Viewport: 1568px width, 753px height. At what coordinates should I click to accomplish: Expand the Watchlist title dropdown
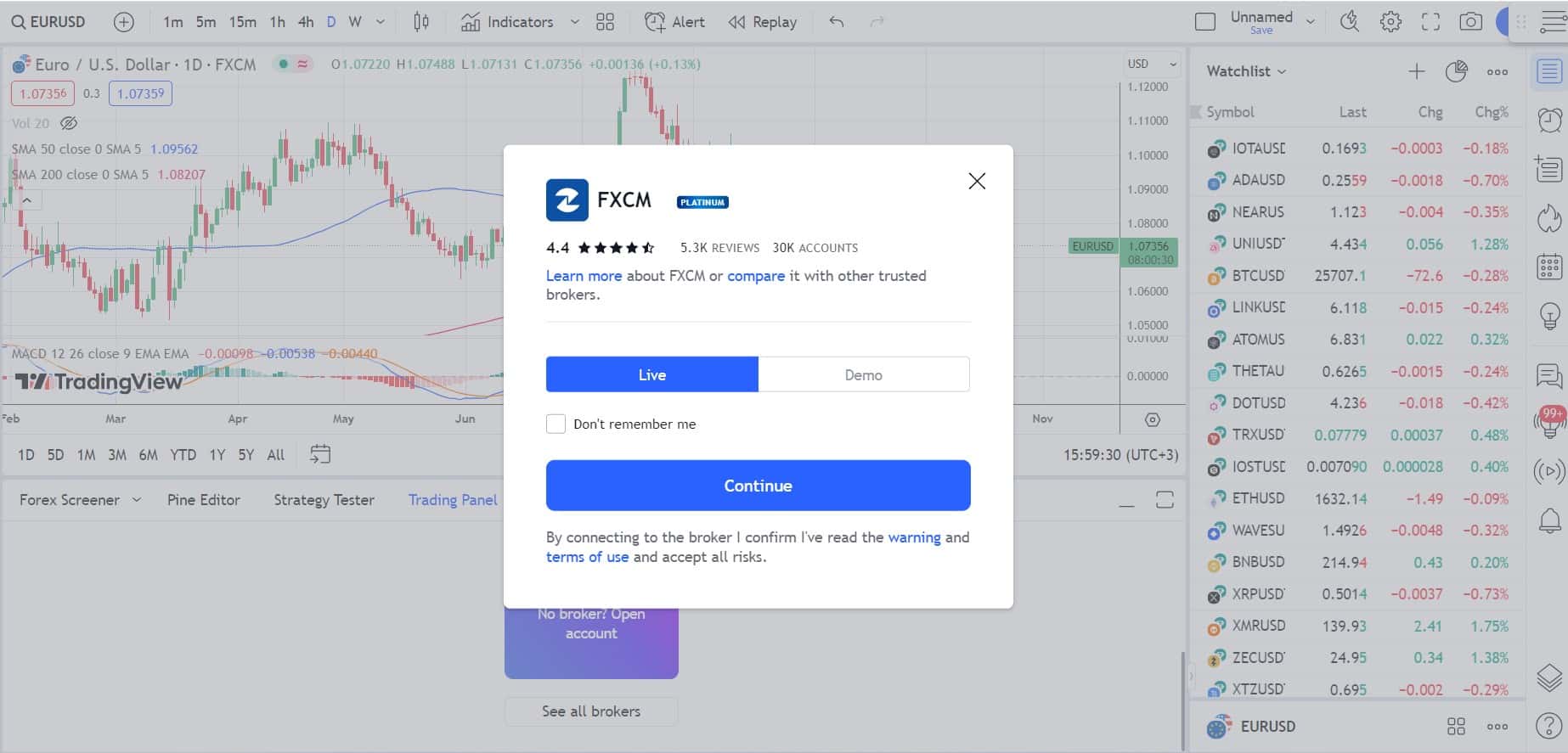[1246, 71]
